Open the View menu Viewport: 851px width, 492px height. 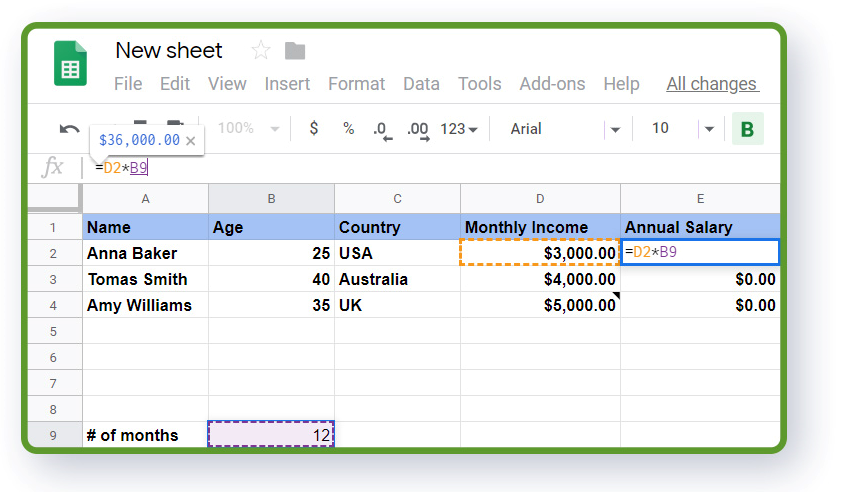pos(227,84)
